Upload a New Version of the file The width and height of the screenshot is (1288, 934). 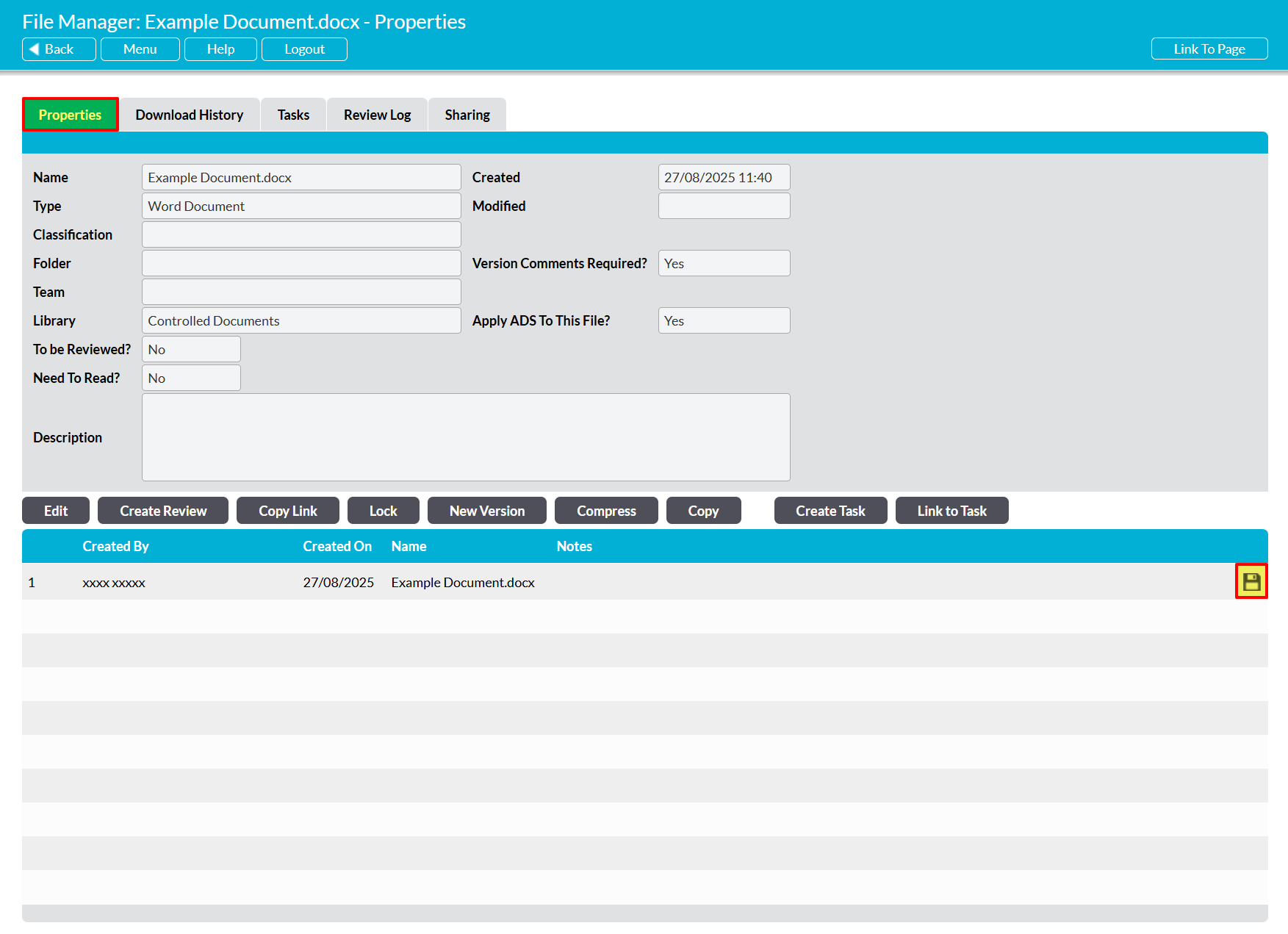click(x=486, y=511)
